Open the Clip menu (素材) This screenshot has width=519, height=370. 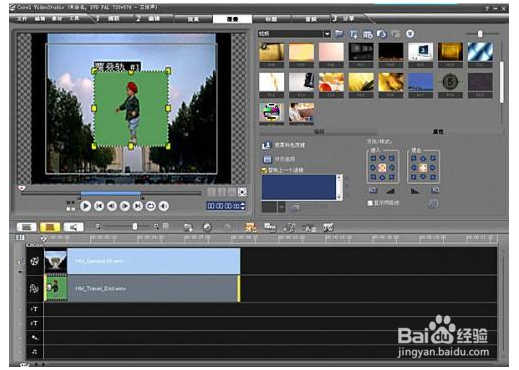pos(57,19)
